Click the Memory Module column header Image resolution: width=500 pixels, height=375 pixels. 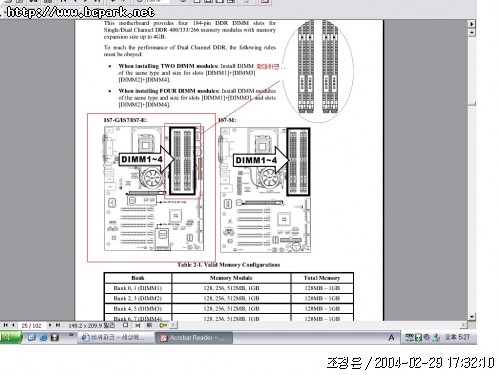[x=231, y=278]
